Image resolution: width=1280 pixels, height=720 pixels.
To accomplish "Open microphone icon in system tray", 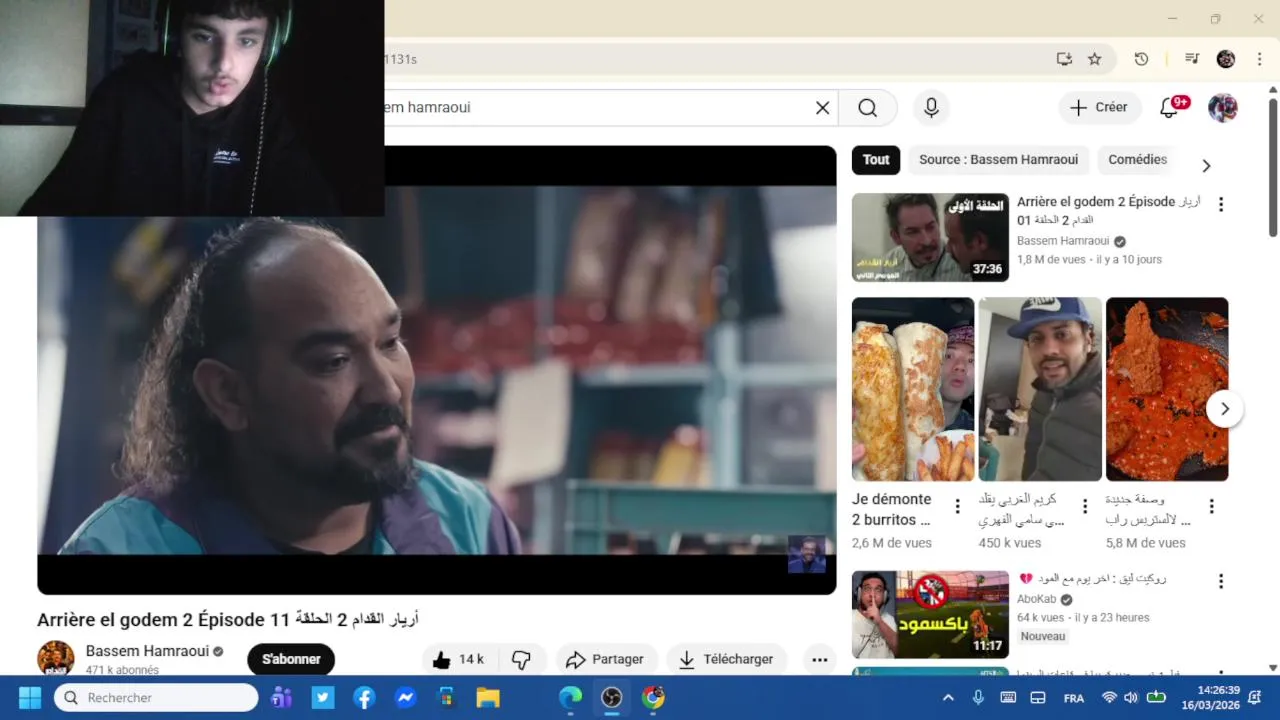I will click(x=978, y=698).
